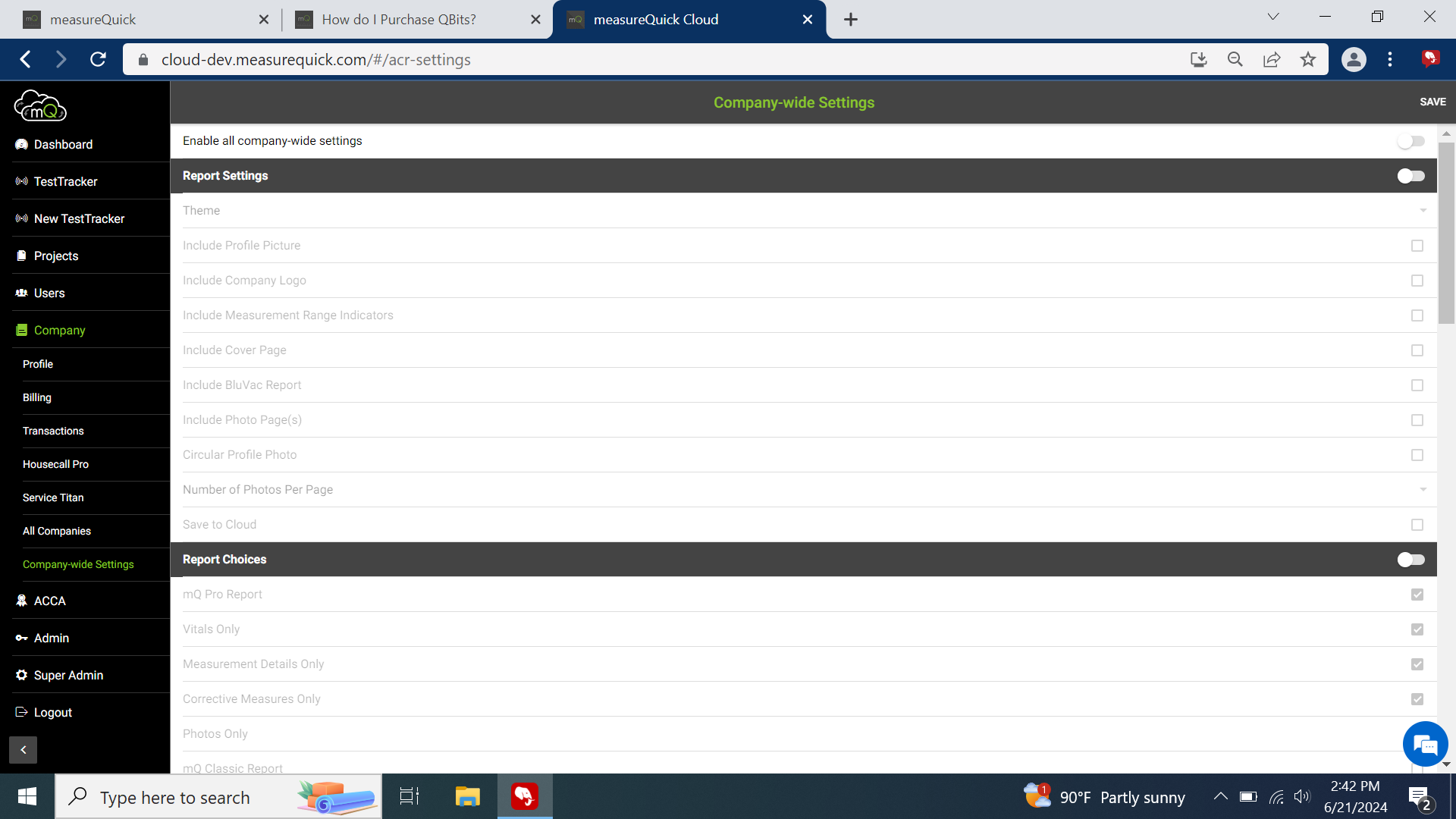Screen dimensions: 1456x819
Task: Open the browser three-dot menu
Action: pos(1390,59)
